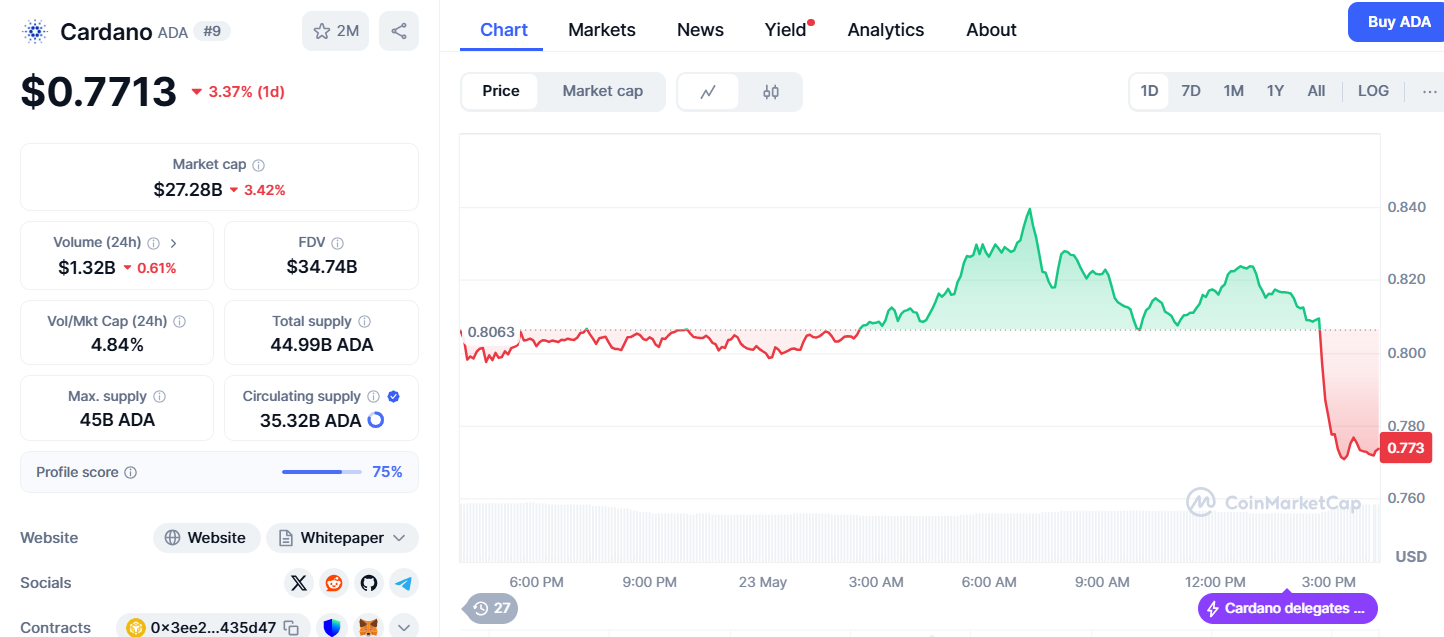Click the circulating supply progress ring
Image resolution: width=1444 pixels, height=637 pixels.
(376, 420)
